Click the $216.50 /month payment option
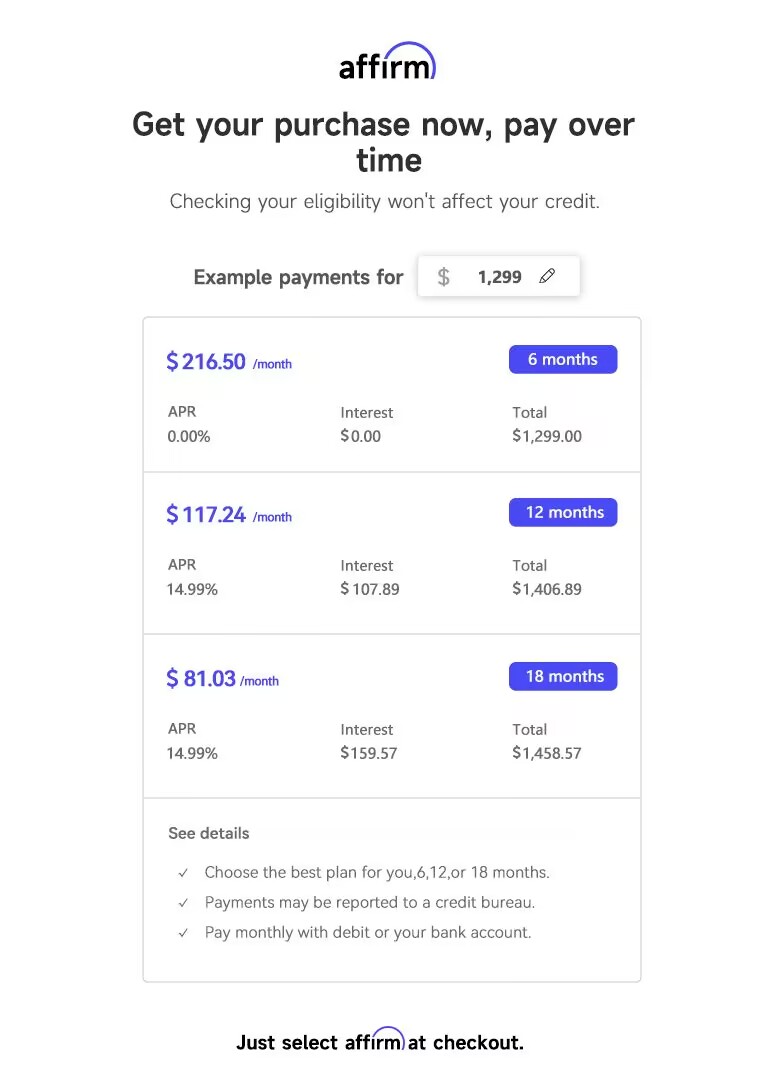The height and width of the screenshot is (1083, 768). click(229, 361)
